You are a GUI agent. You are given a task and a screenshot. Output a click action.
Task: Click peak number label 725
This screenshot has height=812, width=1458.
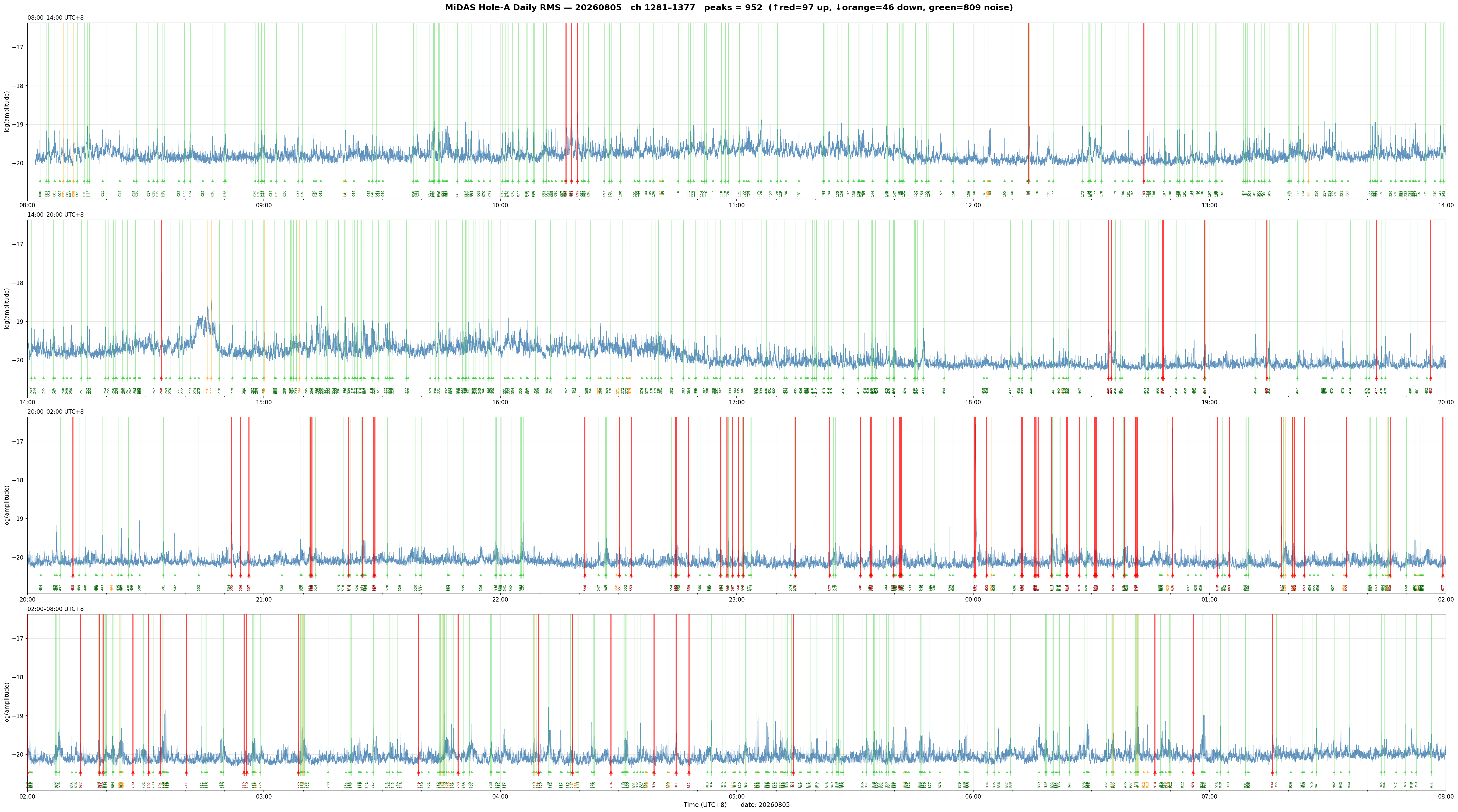click(260, 785)
